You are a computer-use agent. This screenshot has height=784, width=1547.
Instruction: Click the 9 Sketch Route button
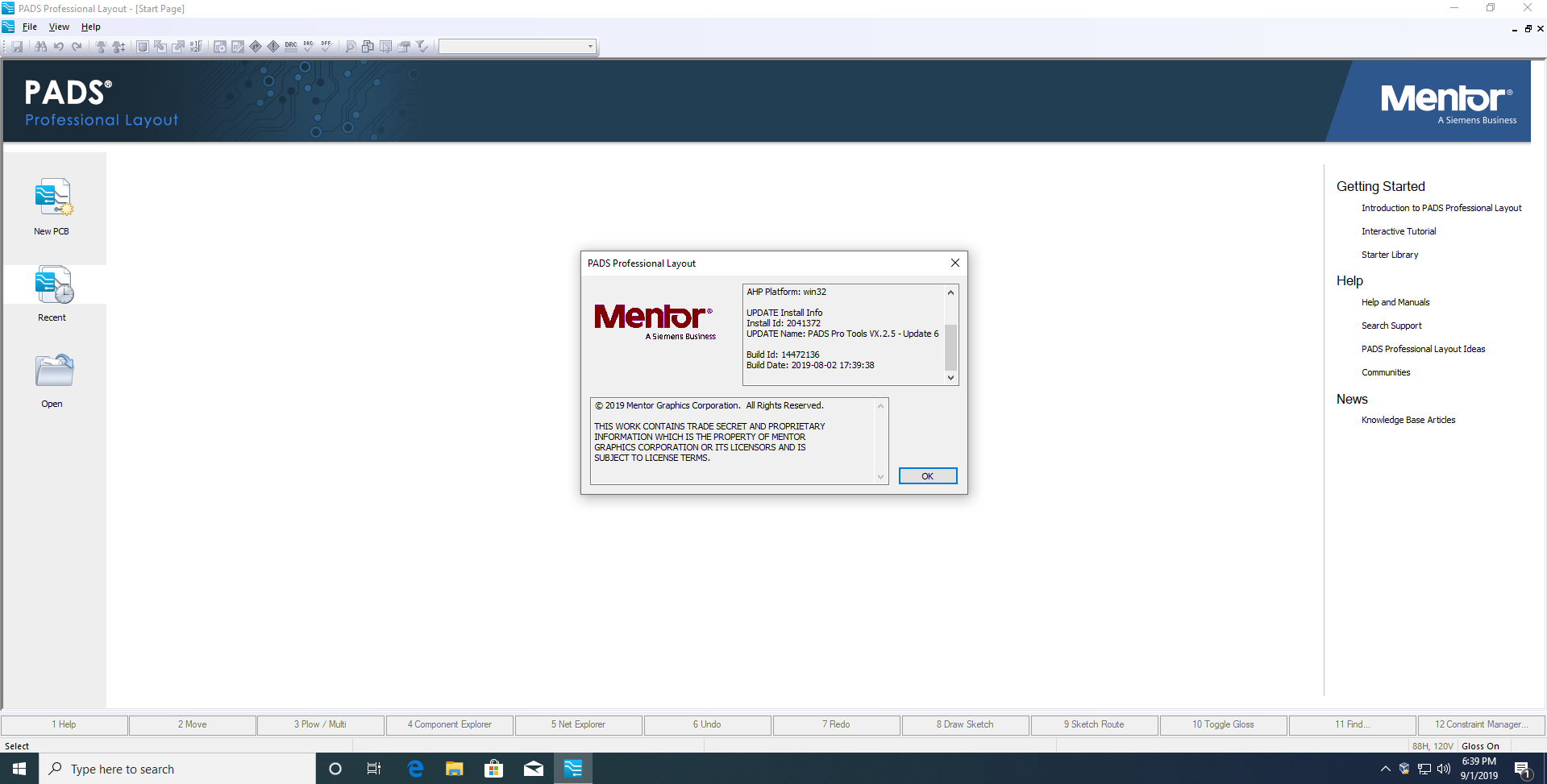coord(1095,724)
